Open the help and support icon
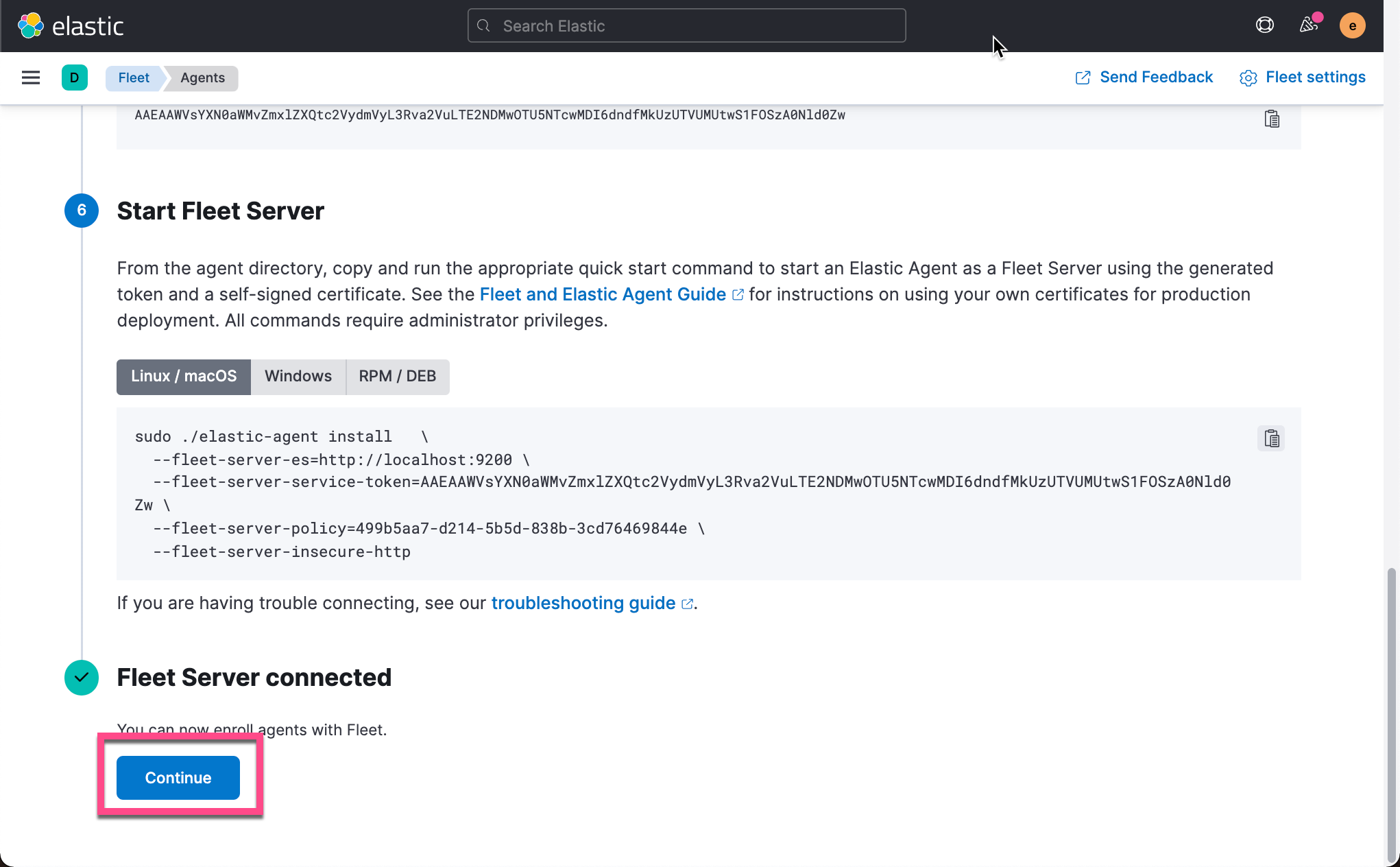 (x=1264, y=25)
